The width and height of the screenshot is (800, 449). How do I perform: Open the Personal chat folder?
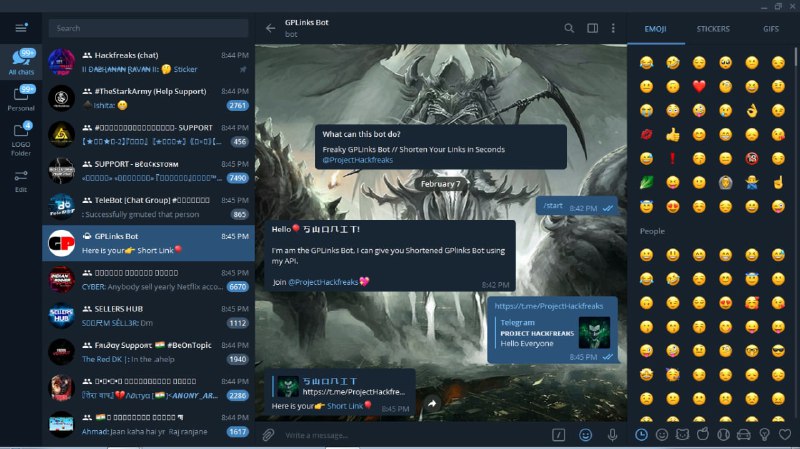[21, 98]
